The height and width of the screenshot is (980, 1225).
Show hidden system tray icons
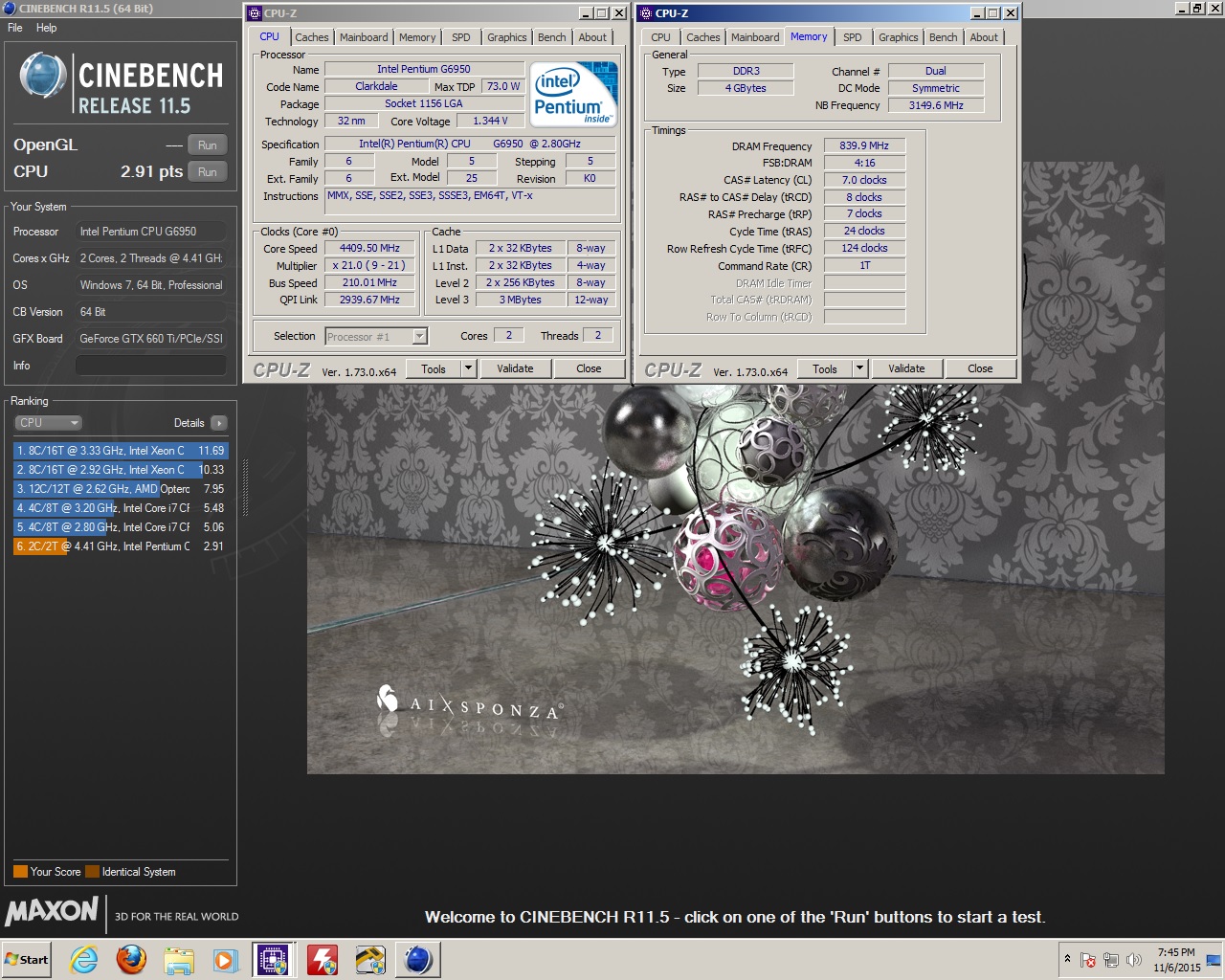tap(1067, 959)
